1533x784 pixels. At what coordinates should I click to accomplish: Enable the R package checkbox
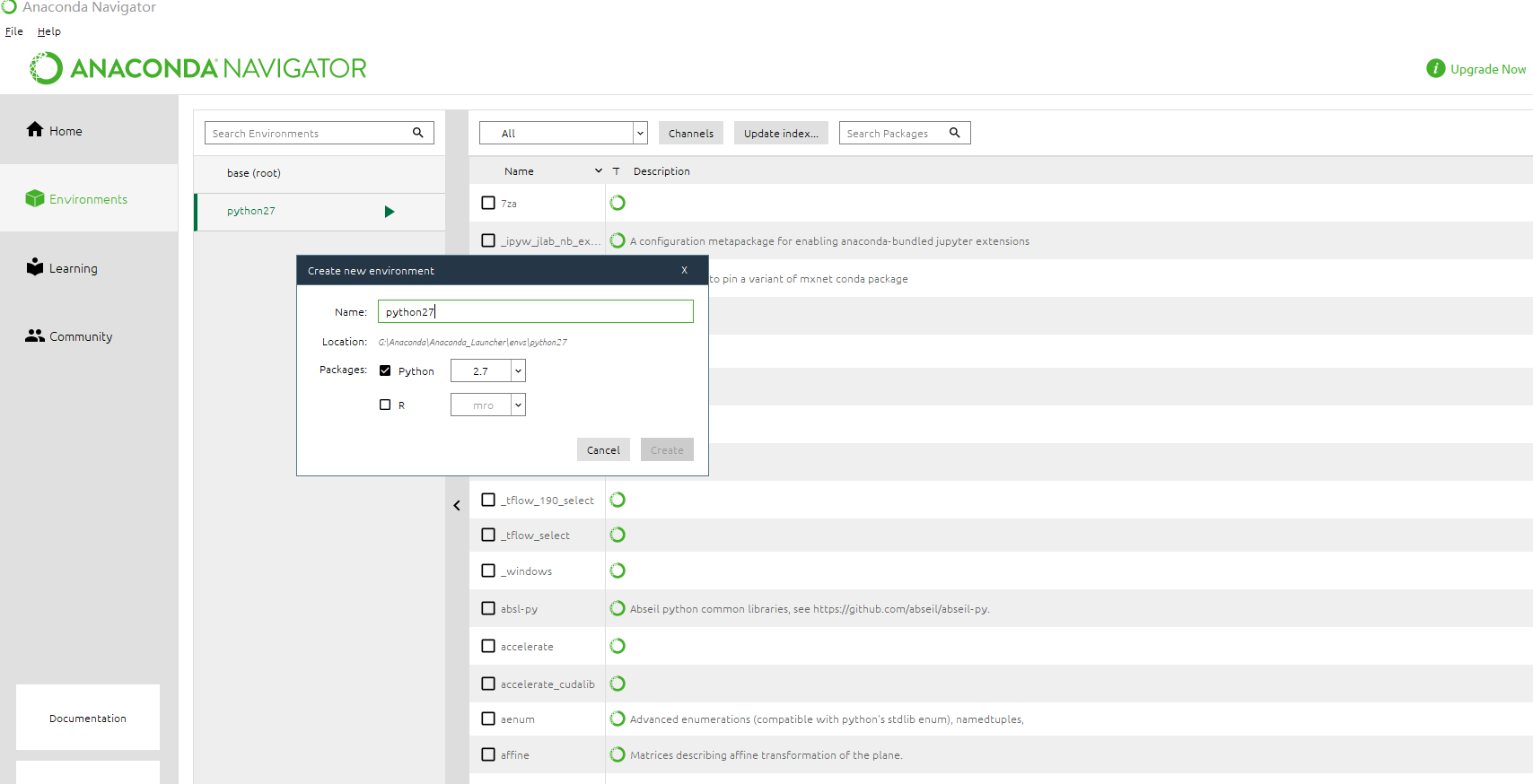tap(385, 405)
